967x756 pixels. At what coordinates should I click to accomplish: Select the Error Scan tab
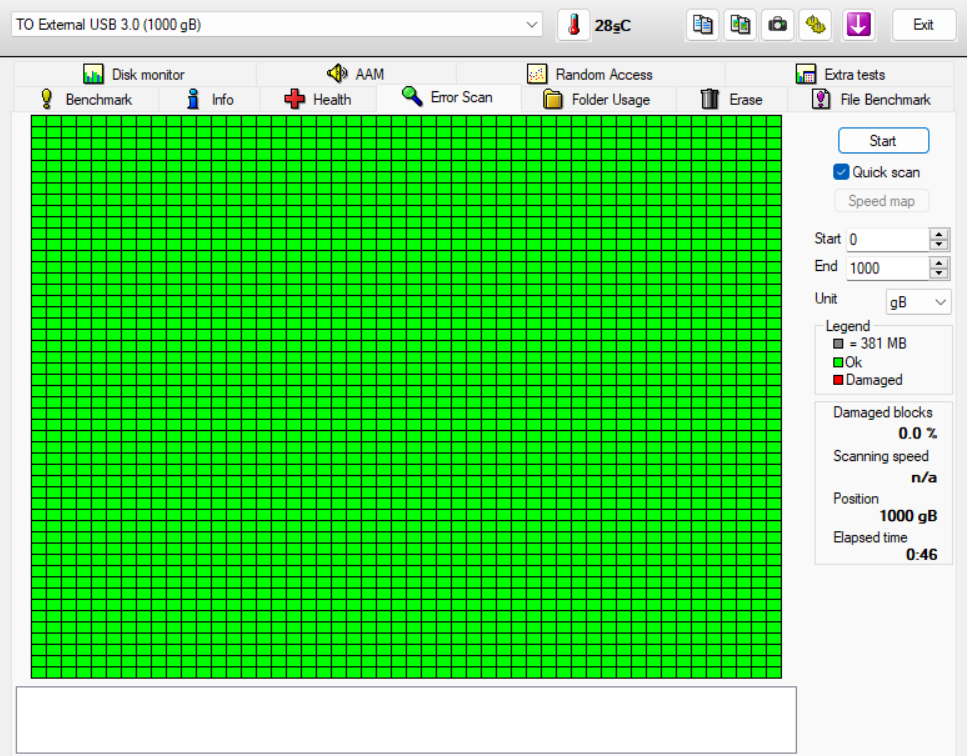448,97
